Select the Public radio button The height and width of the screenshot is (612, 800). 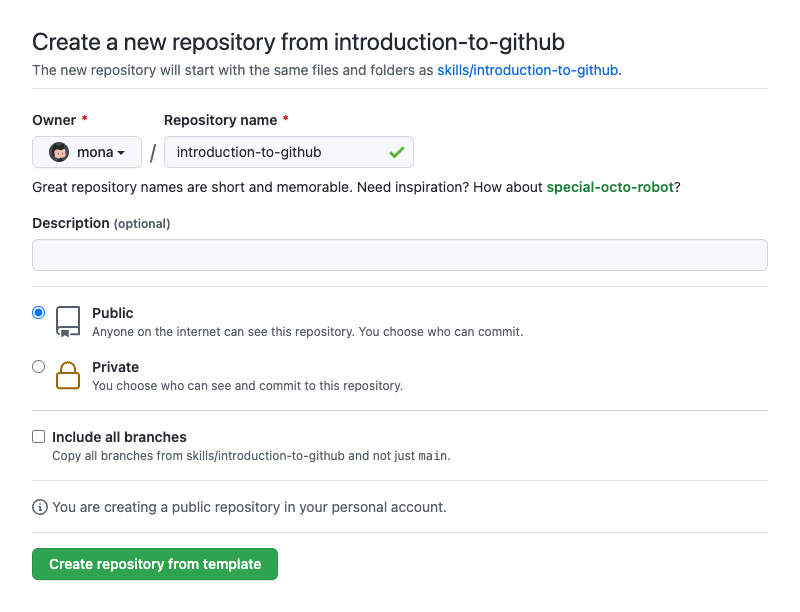pyautogui.click(x=38, y=312)
